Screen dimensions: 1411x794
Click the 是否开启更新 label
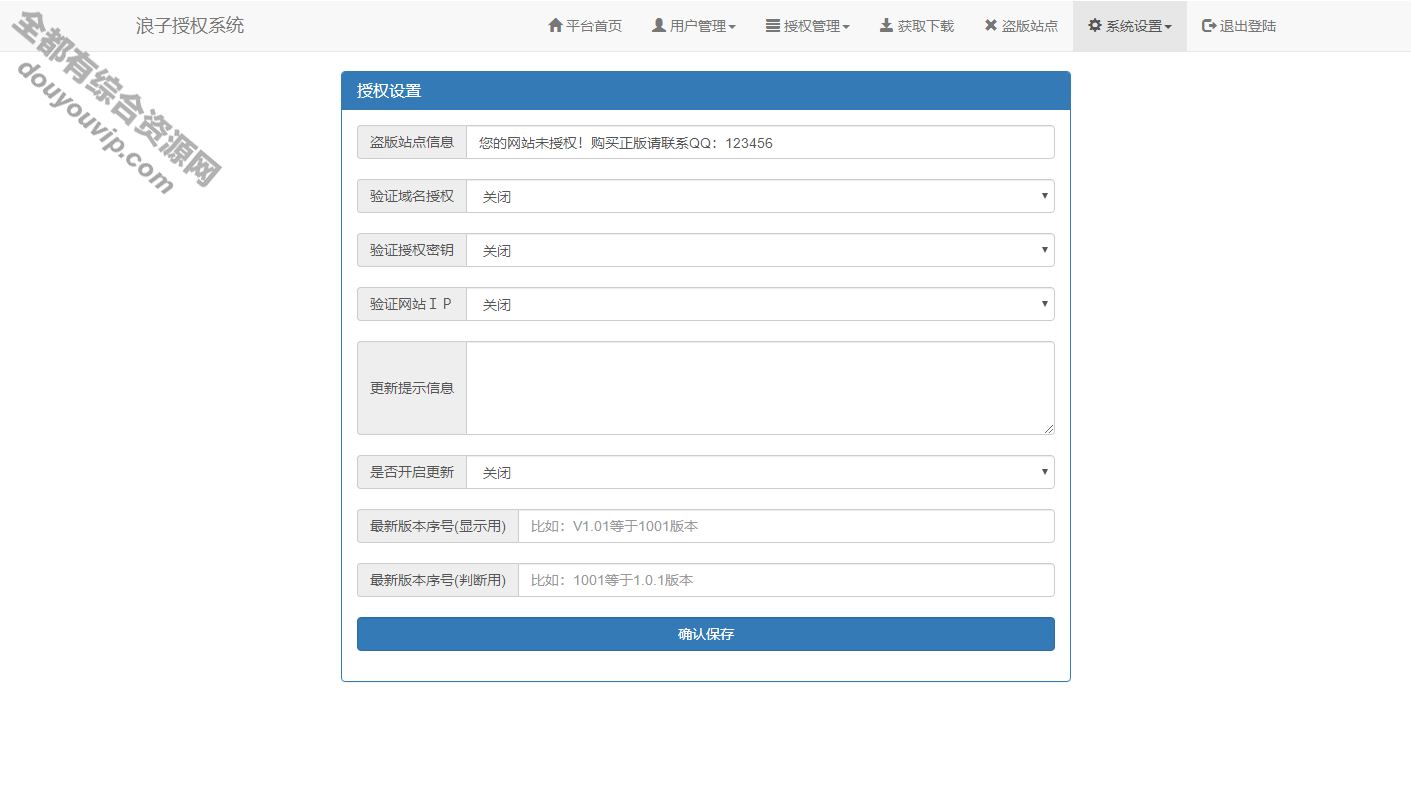tap(412, 472)
